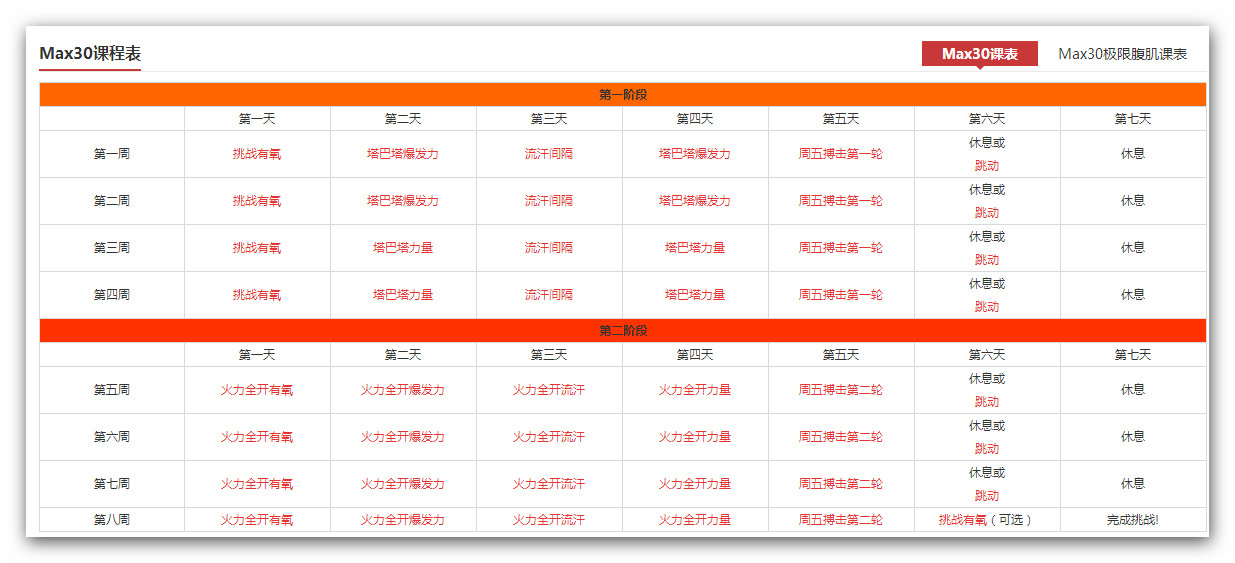Click the Max30课程表 heading

coord(90,54)
